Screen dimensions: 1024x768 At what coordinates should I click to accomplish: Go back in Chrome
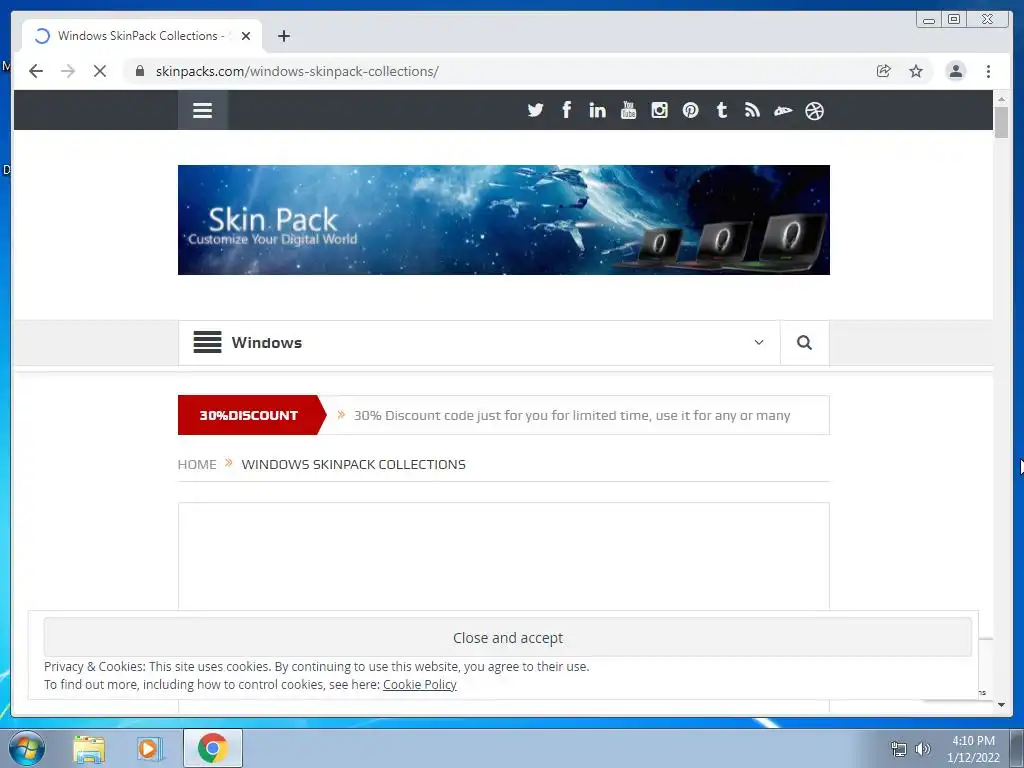point(36,71)
